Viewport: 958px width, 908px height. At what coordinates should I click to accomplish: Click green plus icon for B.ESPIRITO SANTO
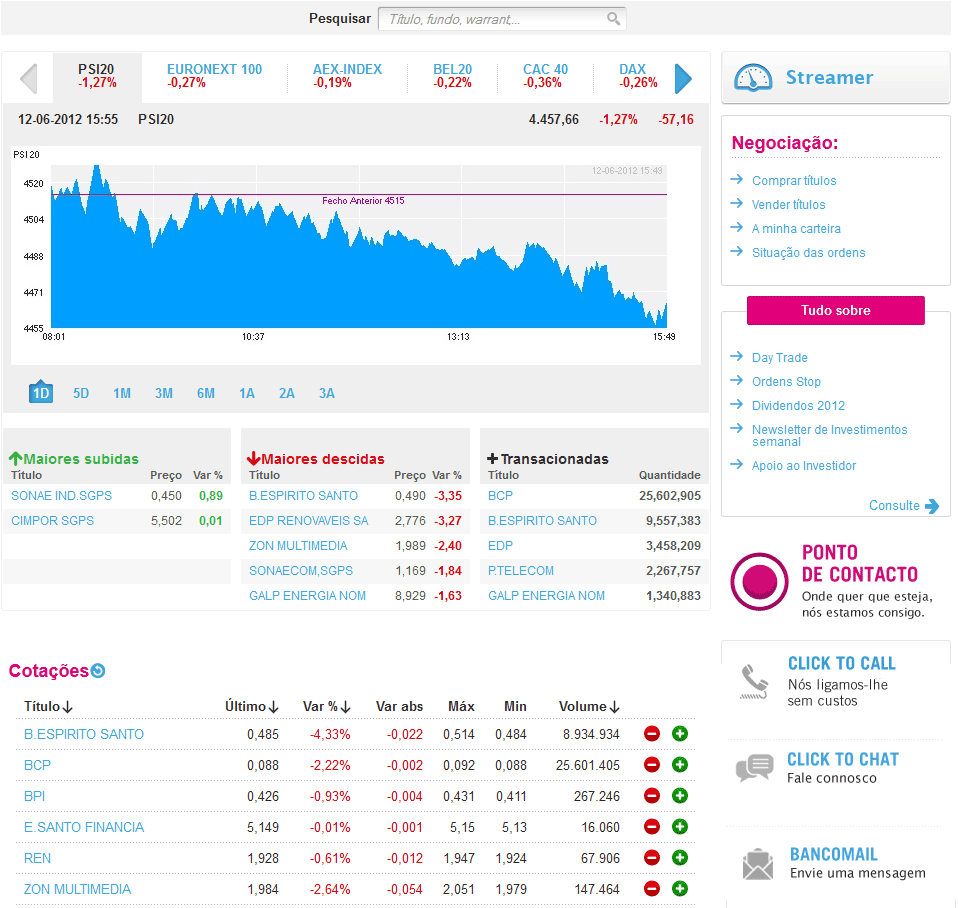coord(679,734)
